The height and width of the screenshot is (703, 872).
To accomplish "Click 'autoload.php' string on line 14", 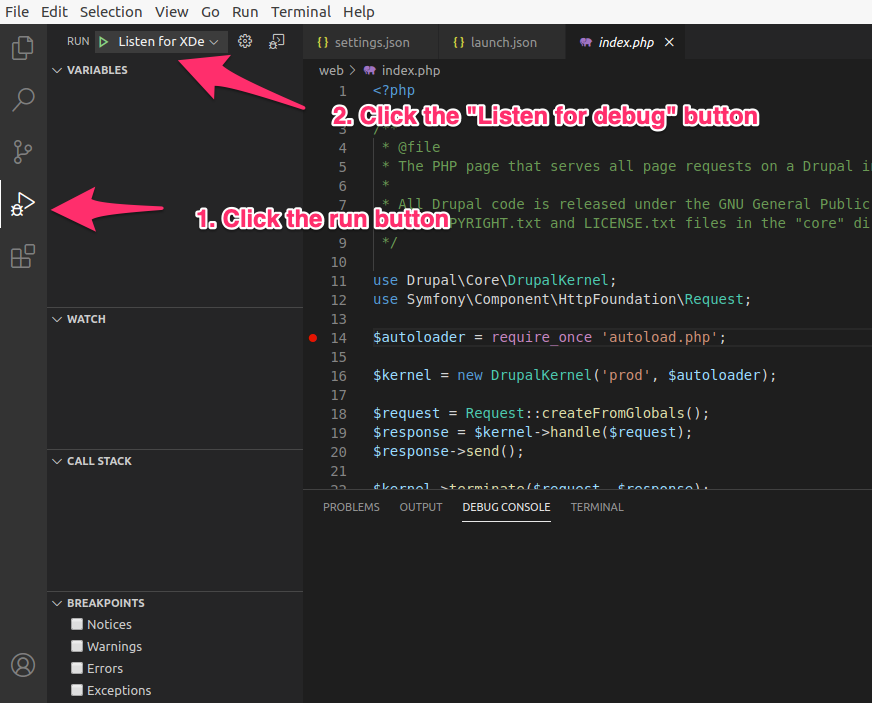I will [x=660, y=338].
